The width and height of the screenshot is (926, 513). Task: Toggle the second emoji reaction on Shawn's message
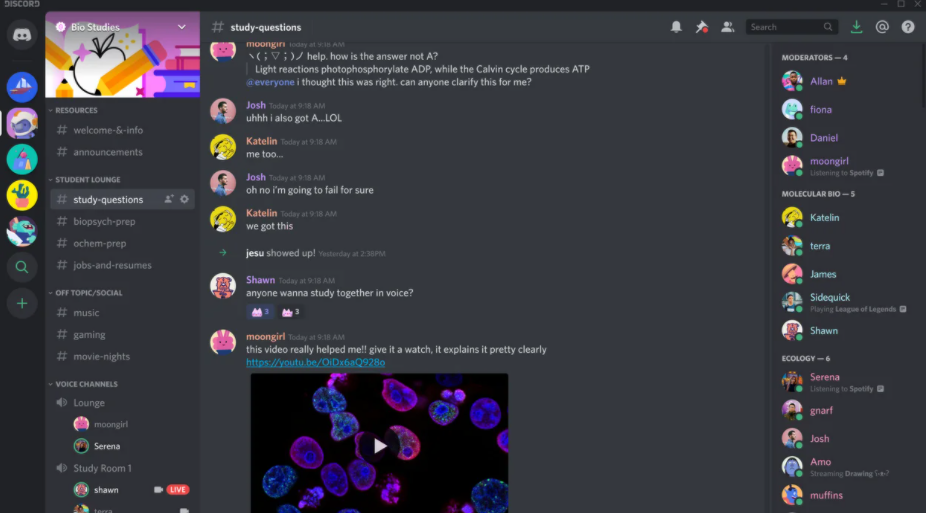click(290, 312)
